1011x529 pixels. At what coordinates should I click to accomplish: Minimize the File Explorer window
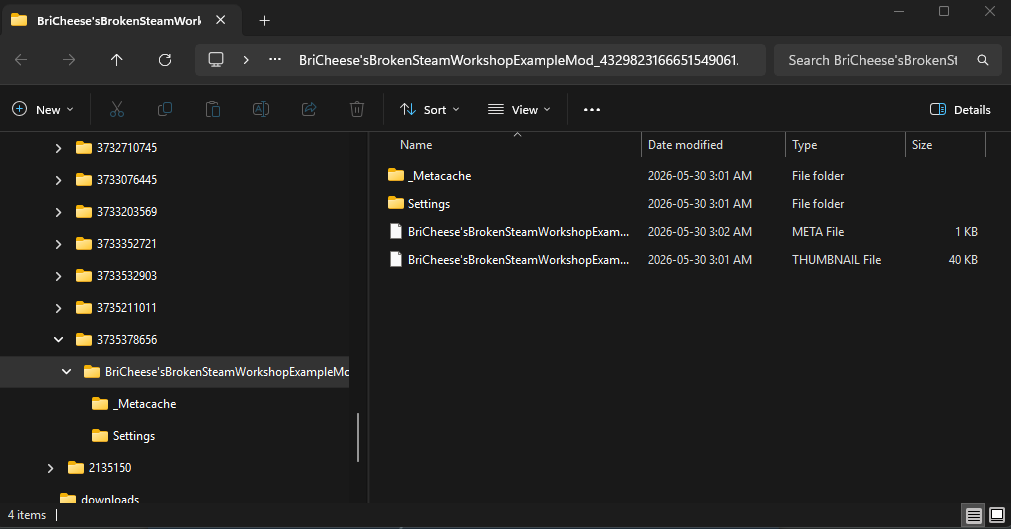pos(899,12)
